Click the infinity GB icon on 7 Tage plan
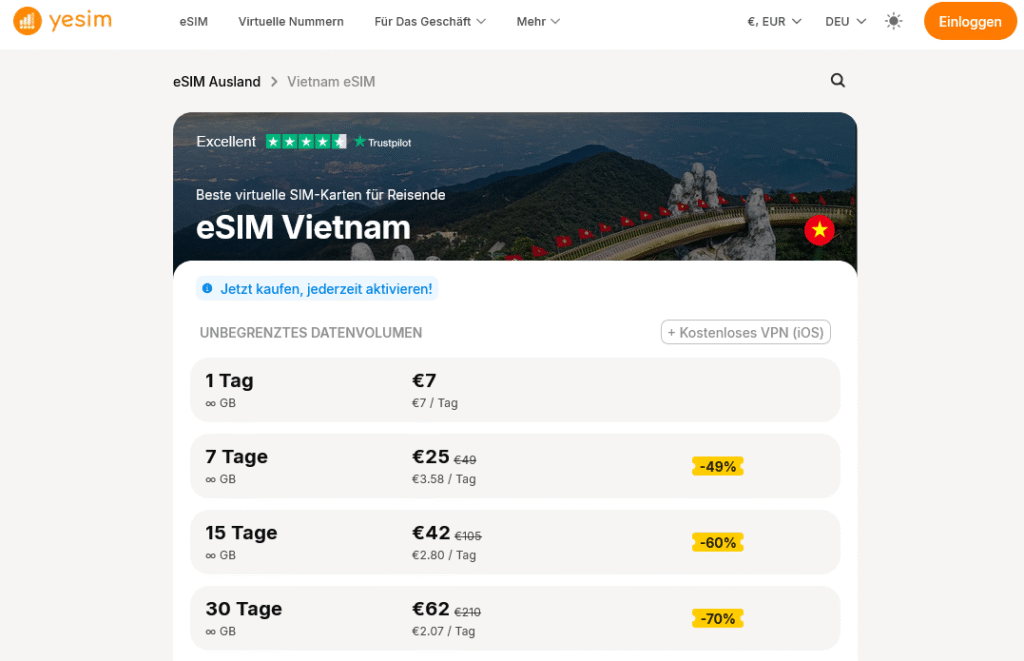 [211, 478]
